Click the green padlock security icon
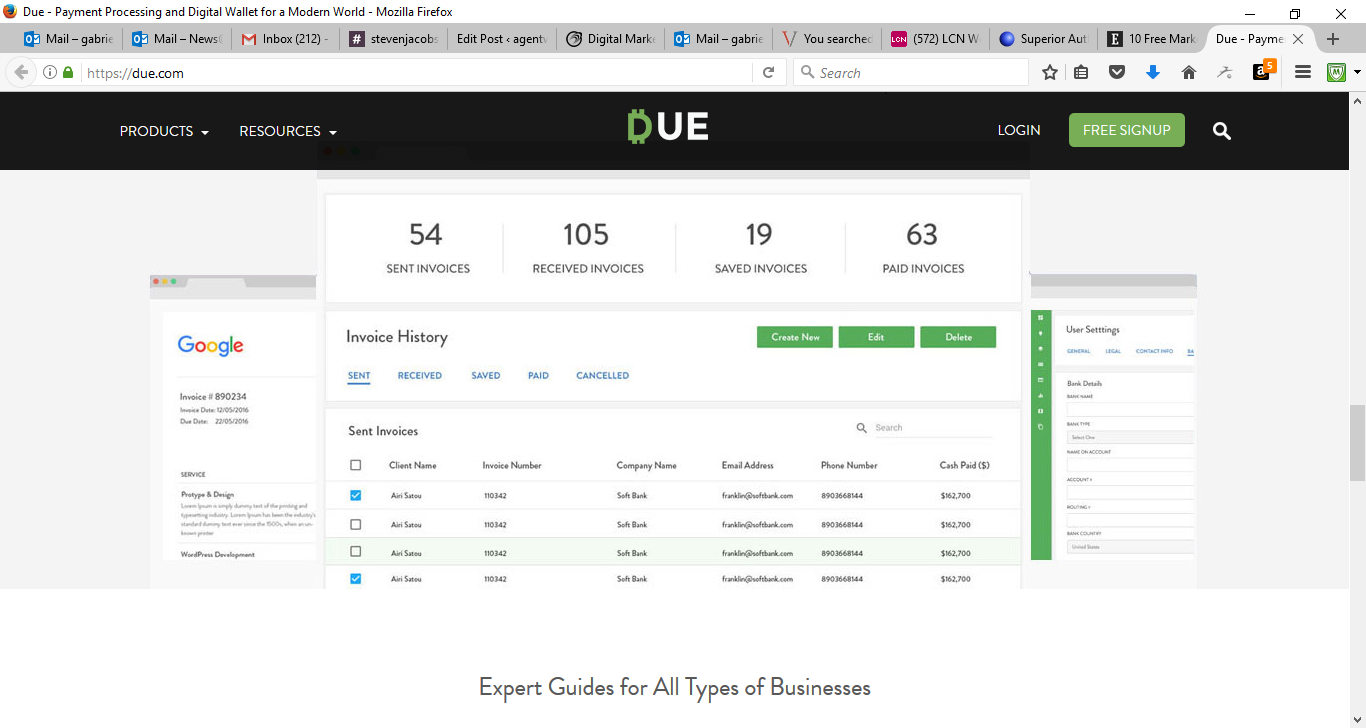Viewport: 1366px width, 728px height. pyautogui.click(x=68, y=72)
